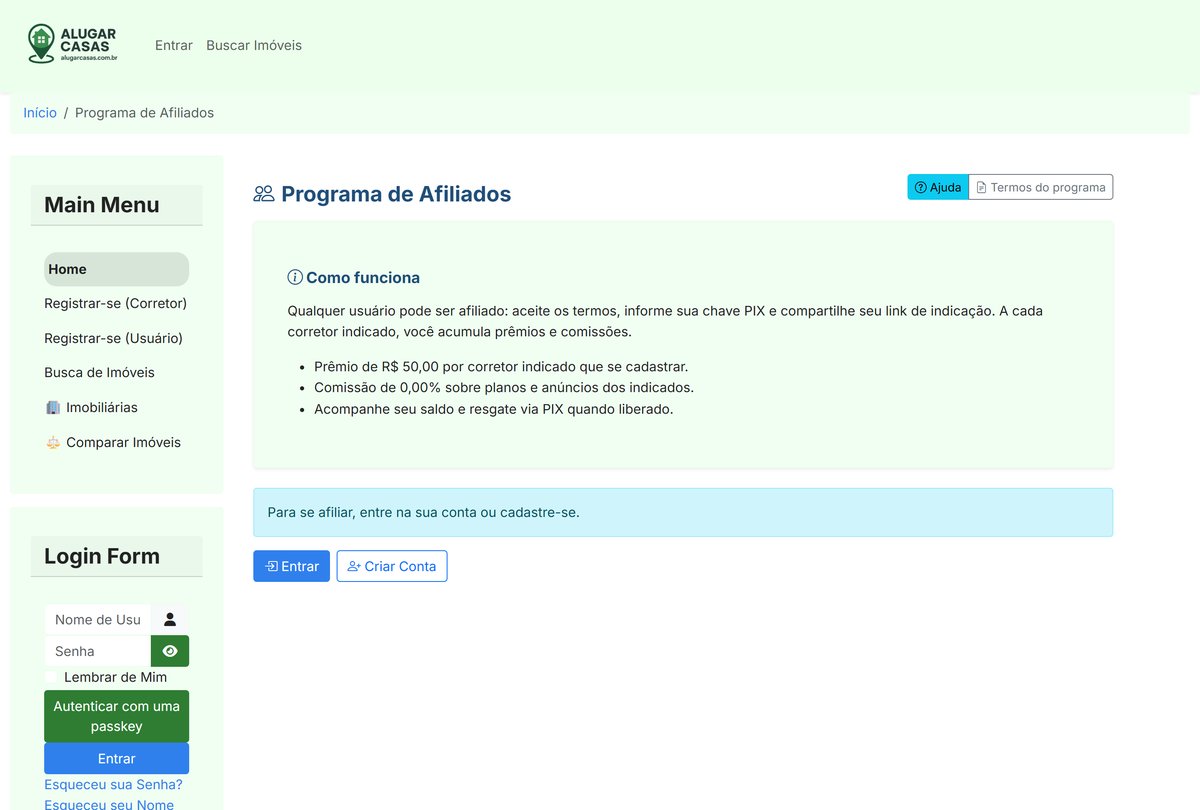Open Buscar Imóveis in the top navigation
The height and width of the screenshot is (810, 1200).
(x=254, y=45)
